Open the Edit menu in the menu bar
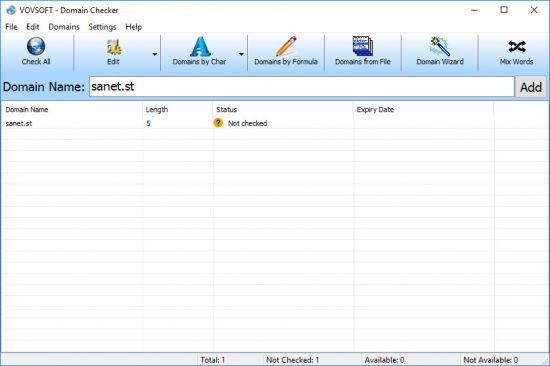Viewport: 550px width, 366px height. tap(33, 27)
